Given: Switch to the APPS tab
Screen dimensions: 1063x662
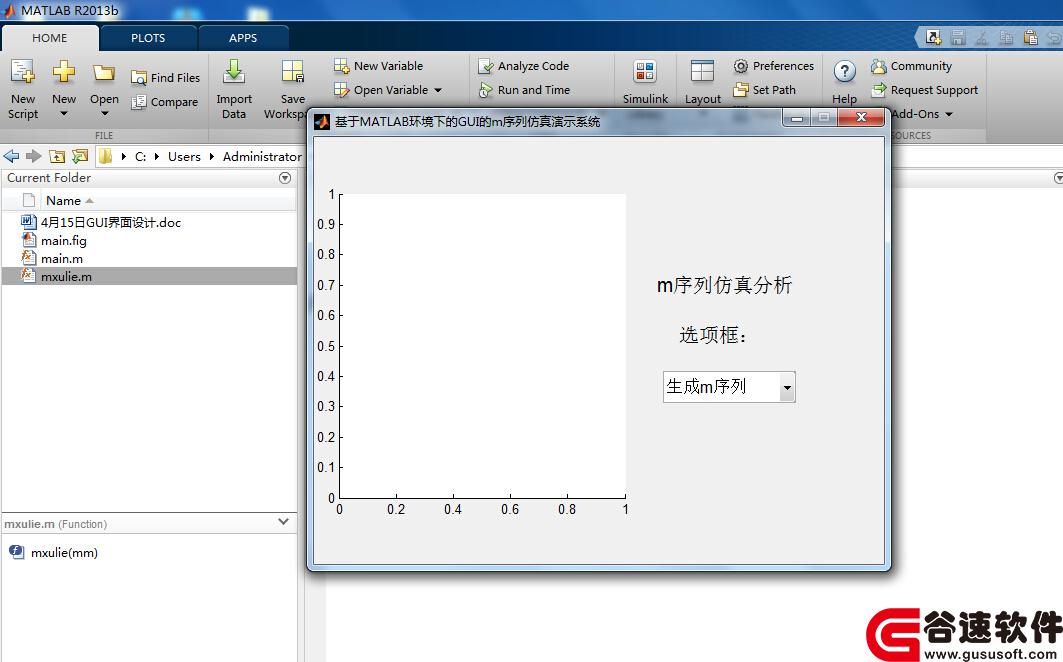Looking at the screenshot, I should point(243,38).
